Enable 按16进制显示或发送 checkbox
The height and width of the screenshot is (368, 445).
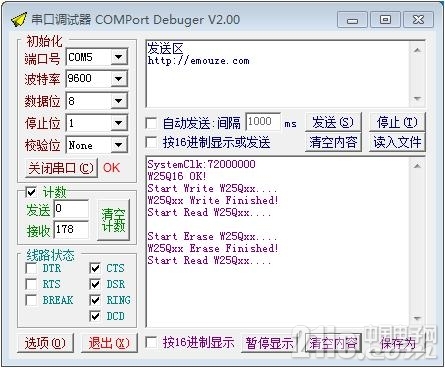[x=151, y=143]
